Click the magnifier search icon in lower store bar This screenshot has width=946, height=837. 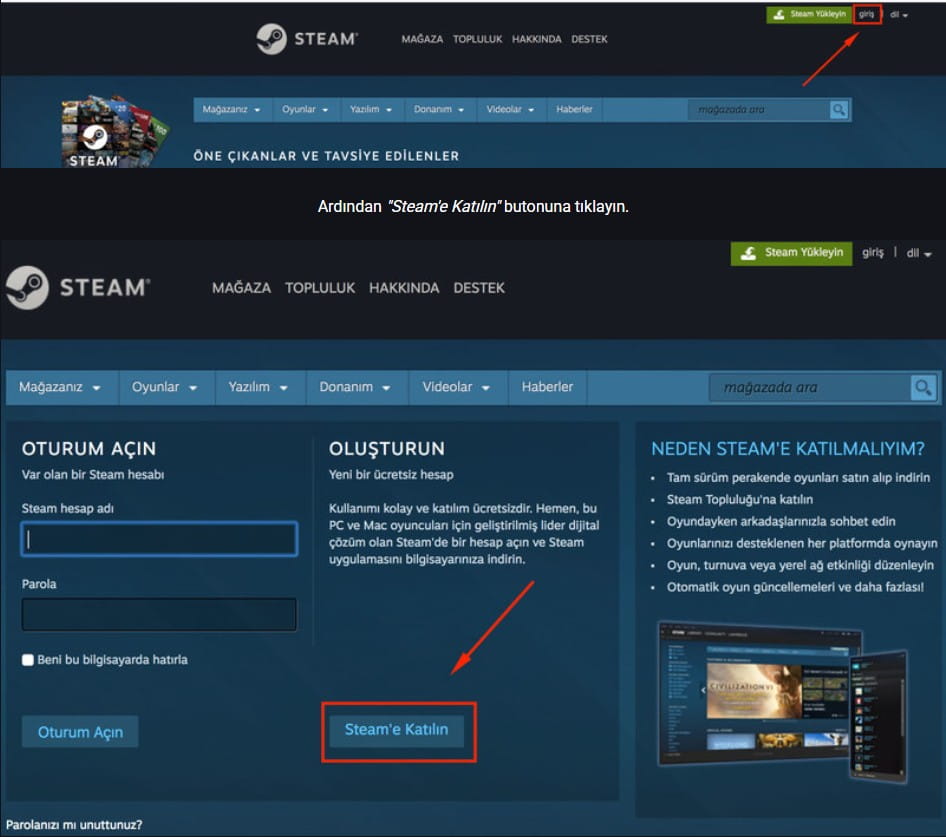coord(923,387)
